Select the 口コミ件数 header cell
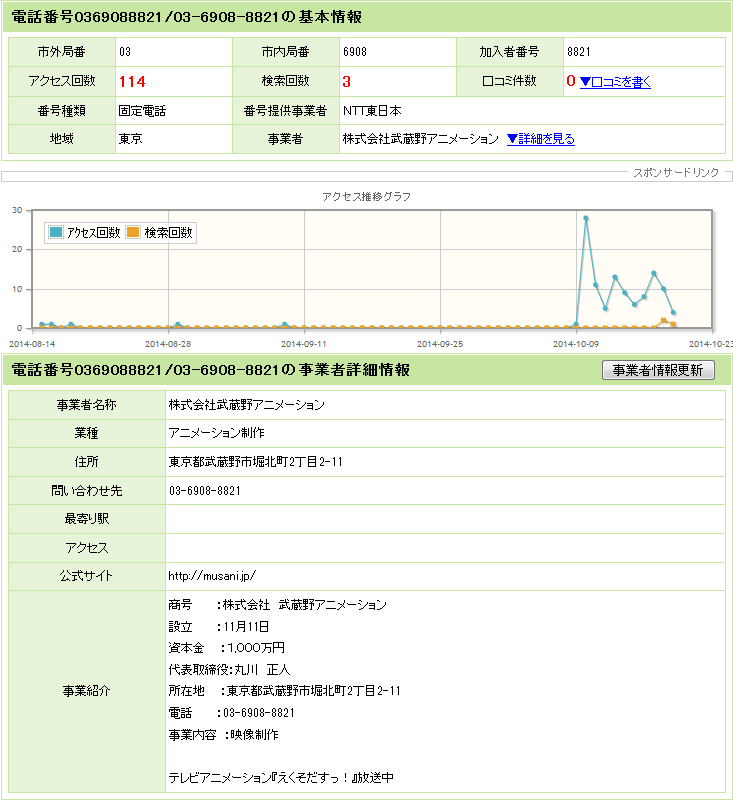 [x=510, y=81]
